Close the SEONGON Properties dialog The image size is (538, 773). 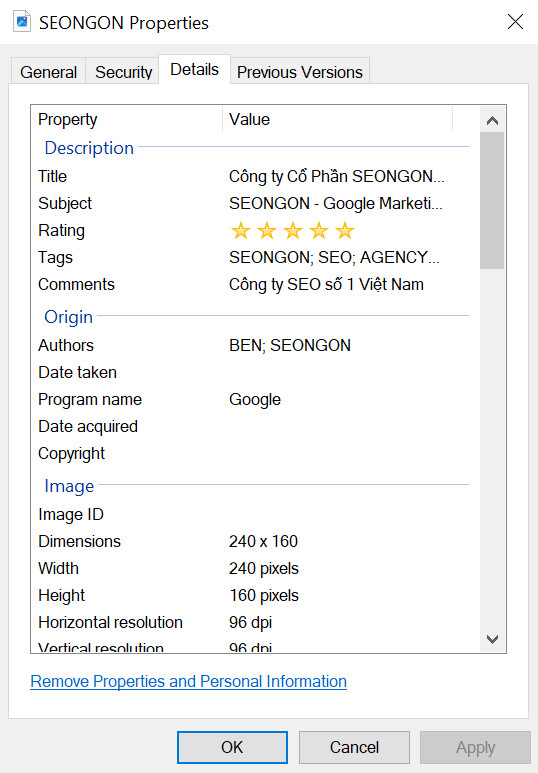tap(515, 22)
